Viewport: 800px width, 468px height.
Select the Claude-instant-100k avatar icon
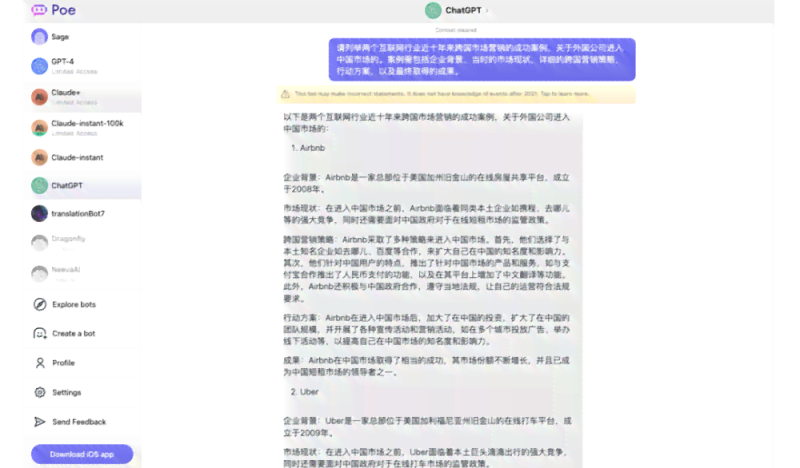[39, 128]
